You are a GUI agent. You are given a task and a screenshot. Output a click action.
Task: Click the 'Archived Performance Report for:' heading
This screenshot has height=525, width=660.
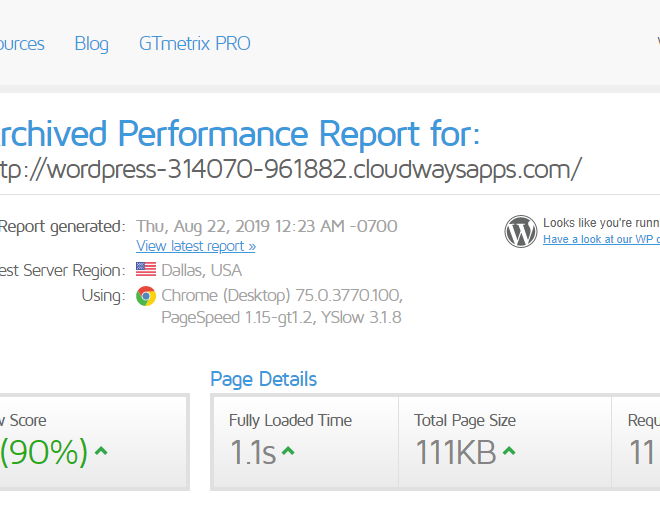click(x=240, y=133)
